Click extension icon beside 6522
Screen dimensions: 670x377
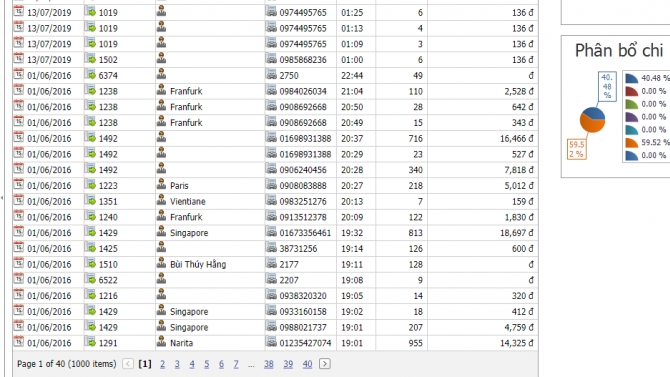(x=90, y=279)
